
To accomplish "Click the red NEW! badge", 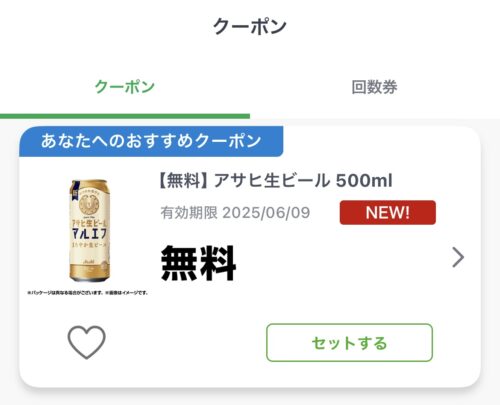I will [x=388, y=212].
